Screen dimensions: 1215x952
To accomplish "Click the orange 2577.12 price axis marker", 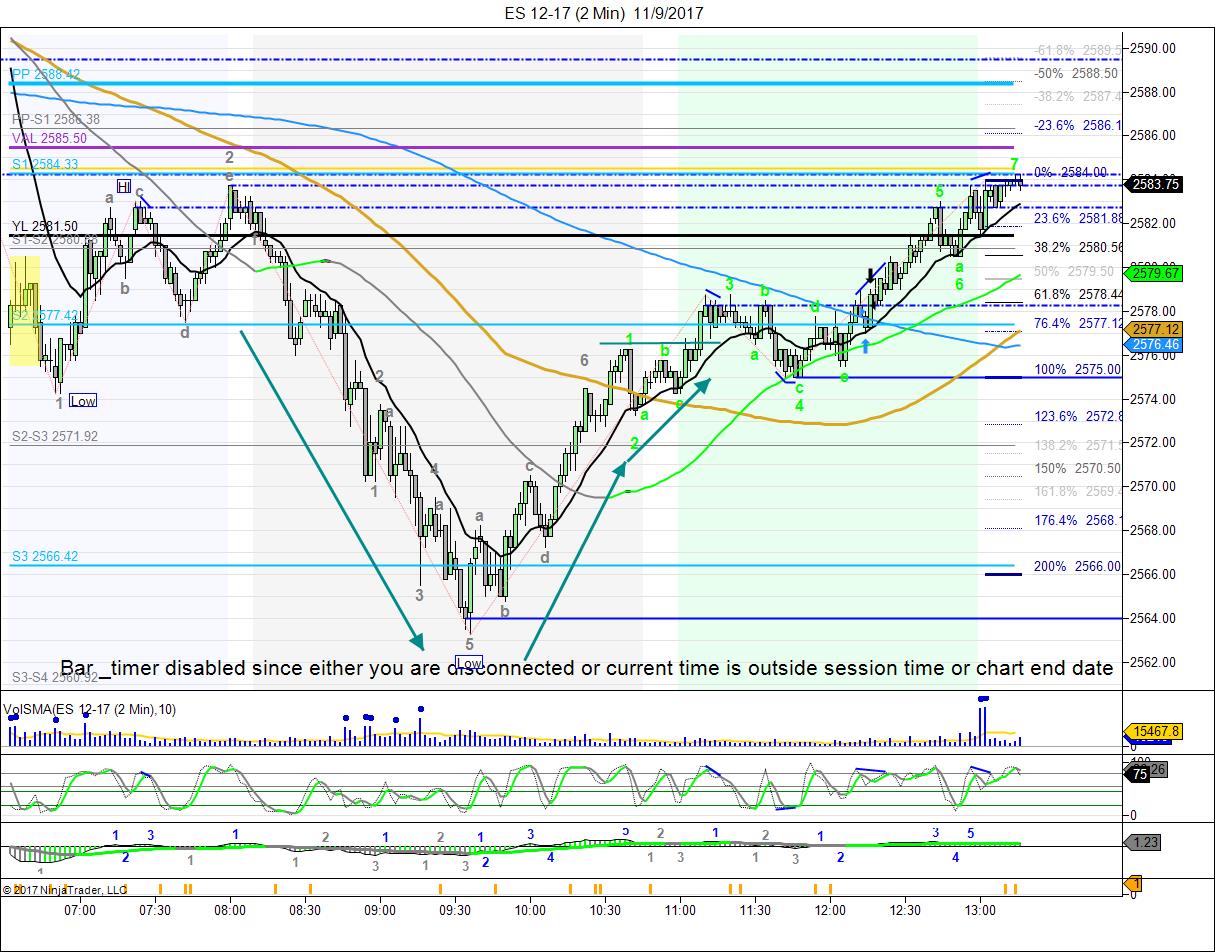I will point(1154,329).
